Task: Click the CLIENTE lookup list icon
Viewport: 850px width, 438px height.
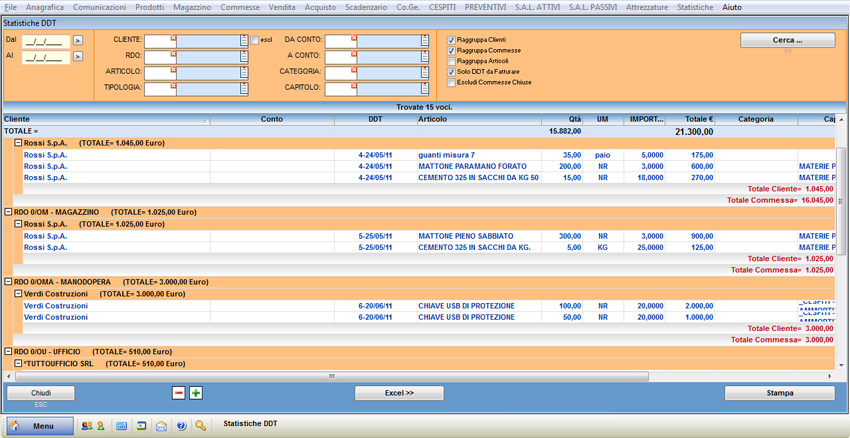Action: coord(244,41)
